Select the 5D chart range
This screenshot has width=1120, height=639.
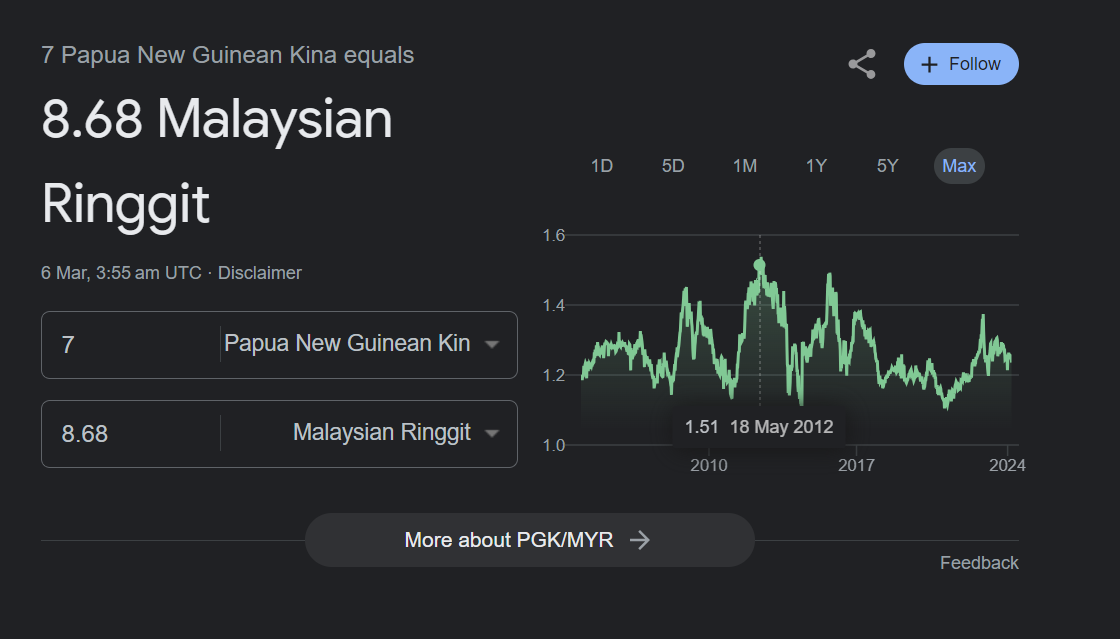click(673, 166)
